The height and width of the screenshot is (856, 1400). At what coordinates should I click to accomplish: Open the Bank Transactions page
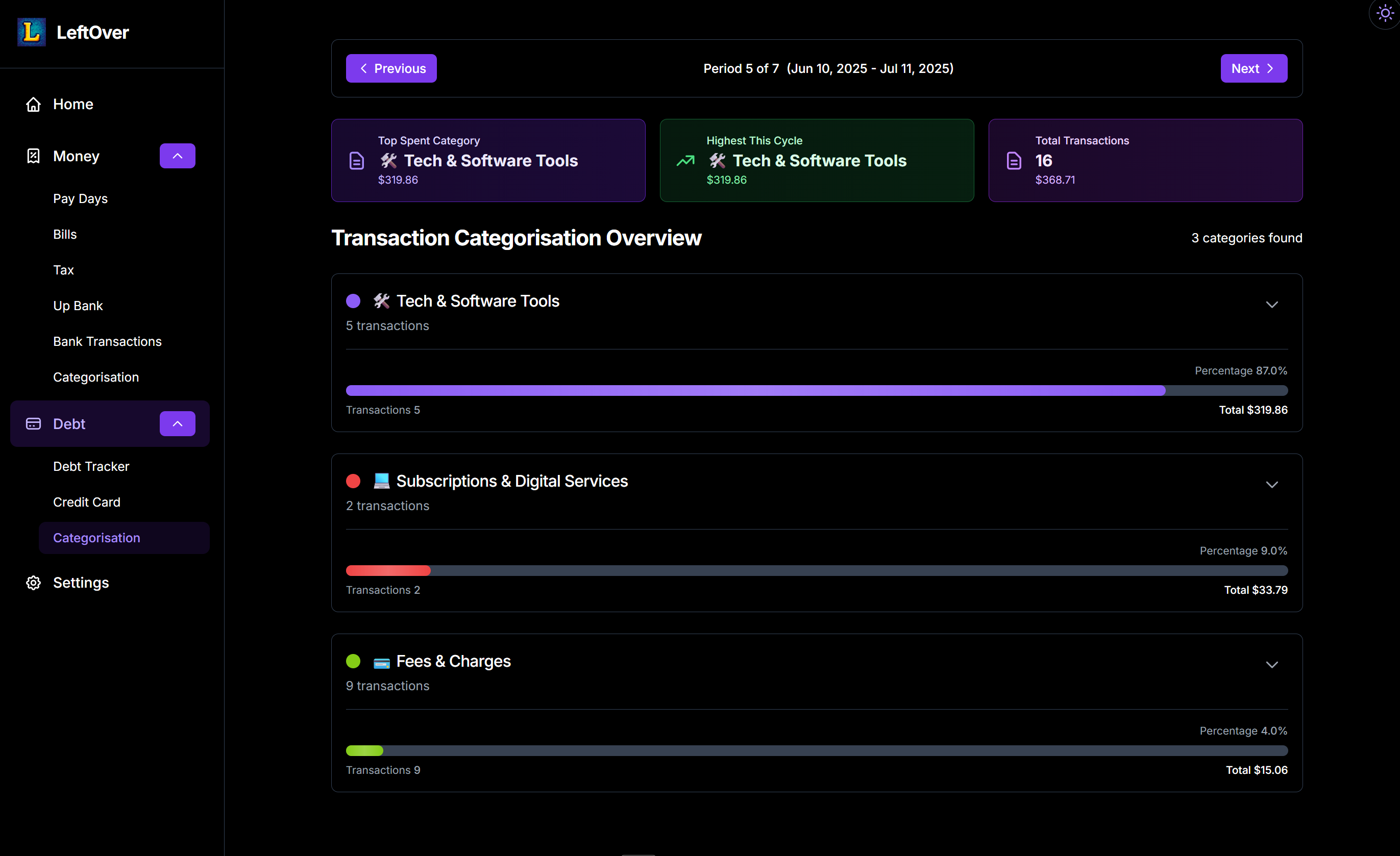pyautogui.click(x=107, y=341)
